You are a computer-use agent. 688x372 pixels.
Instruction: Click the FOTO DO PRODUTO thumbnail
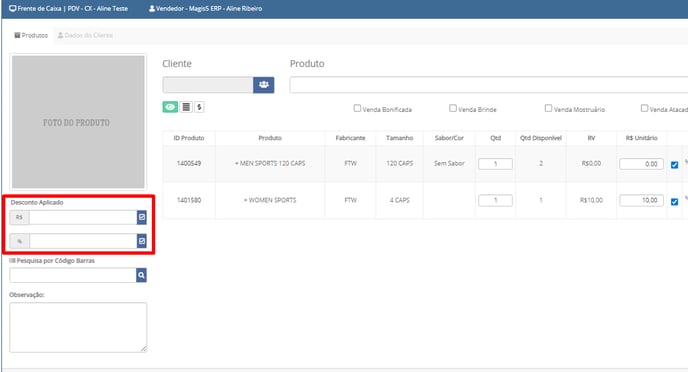coord(78,122)
